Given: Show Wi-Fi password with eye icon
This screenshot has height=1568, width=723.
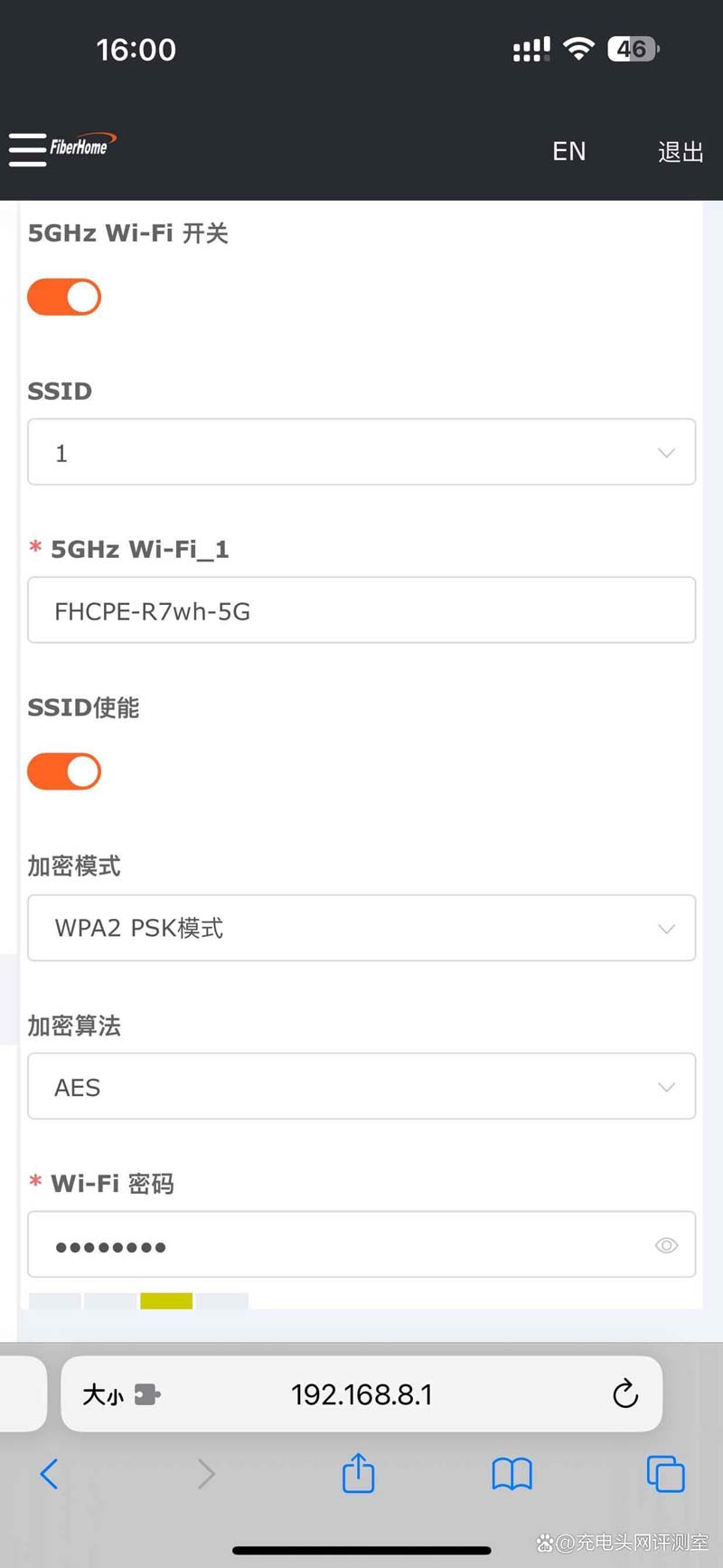Looking at the screenshot, I should pos(666,1245).
